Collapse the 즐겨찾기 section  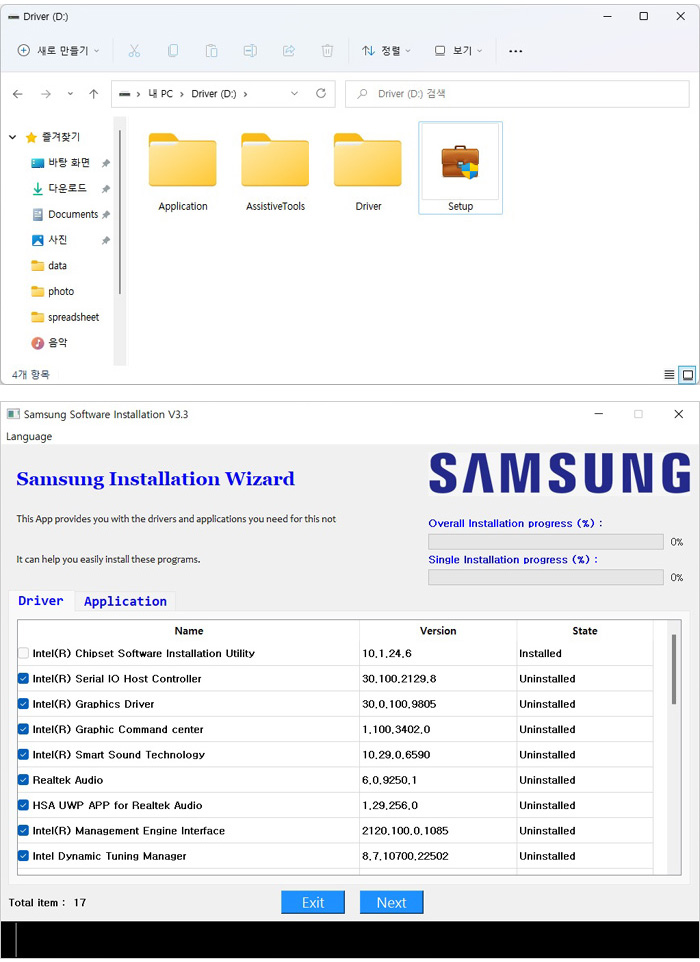coord(13,137)
